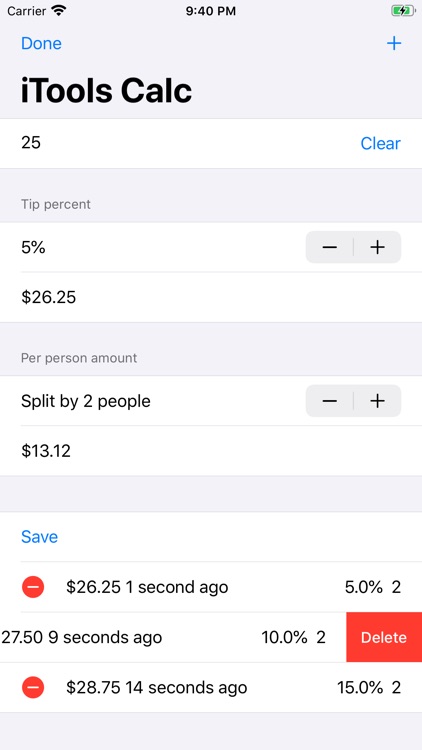This screenshot has height=750, width=422.
Task: Tap the Wi-Fi icon in status bar
Action: click(59, 11)
